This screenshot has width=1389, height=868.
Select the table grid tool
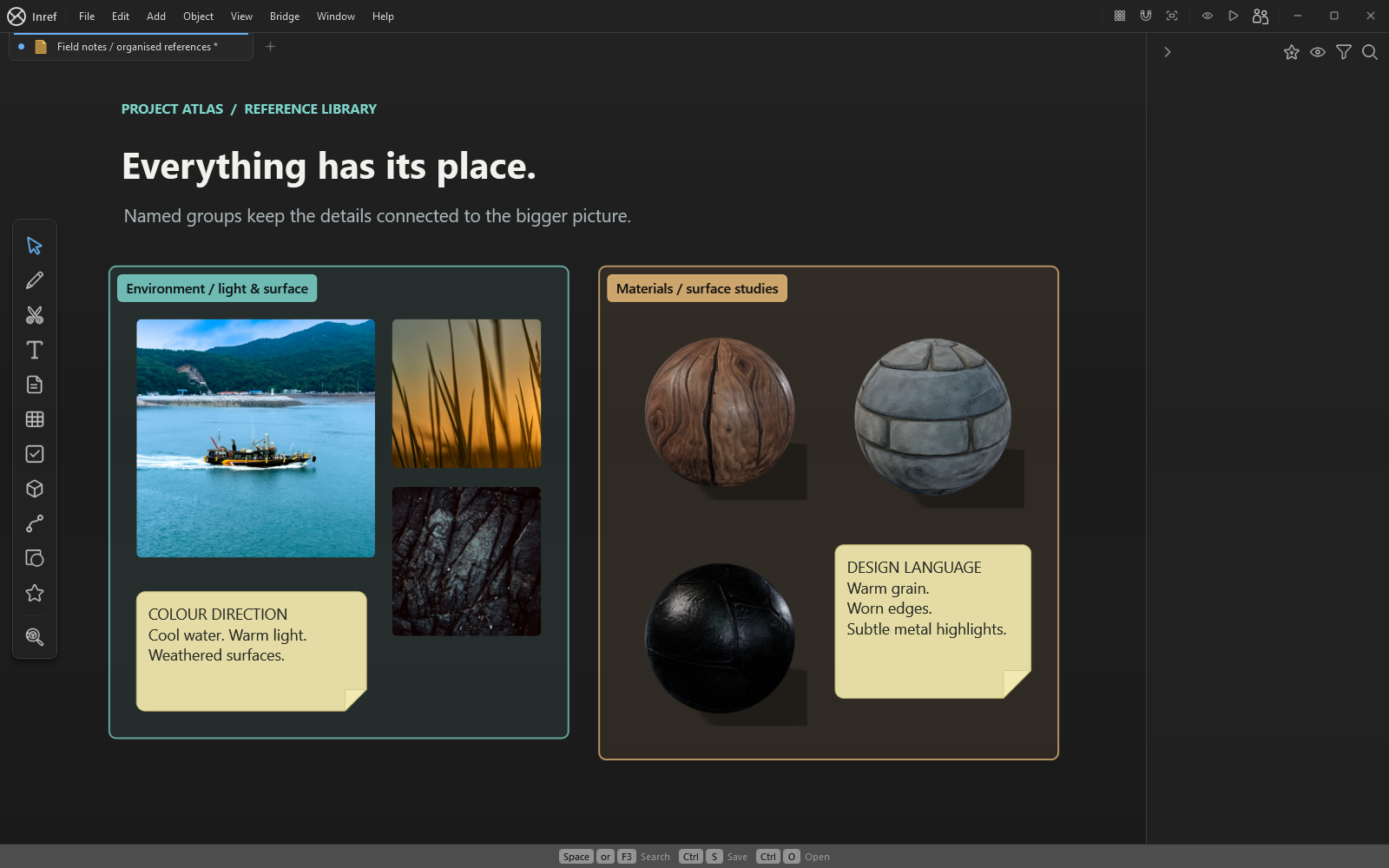[35, 419]
